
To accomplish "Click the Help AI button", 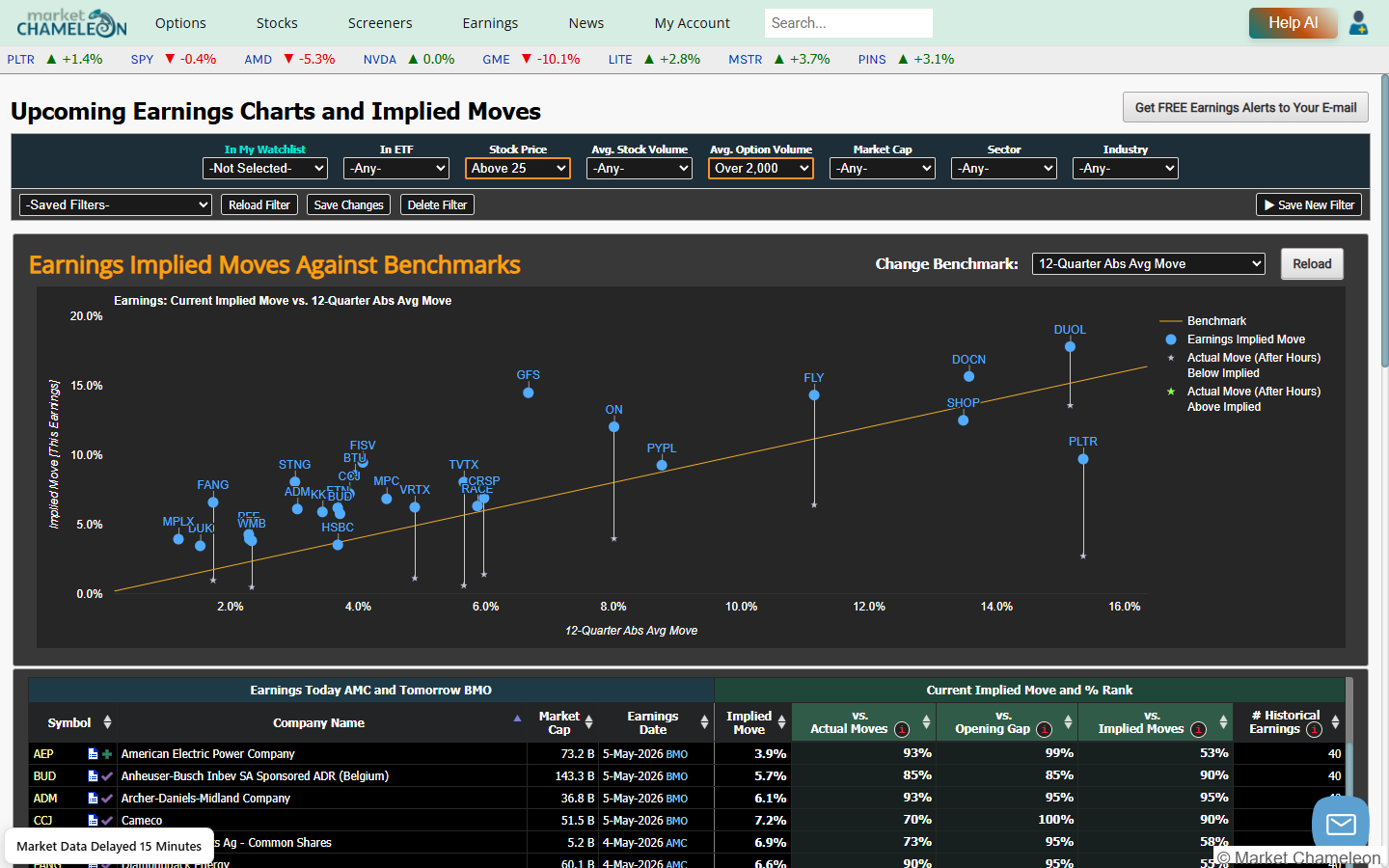I will click(x=1294, y=23).
